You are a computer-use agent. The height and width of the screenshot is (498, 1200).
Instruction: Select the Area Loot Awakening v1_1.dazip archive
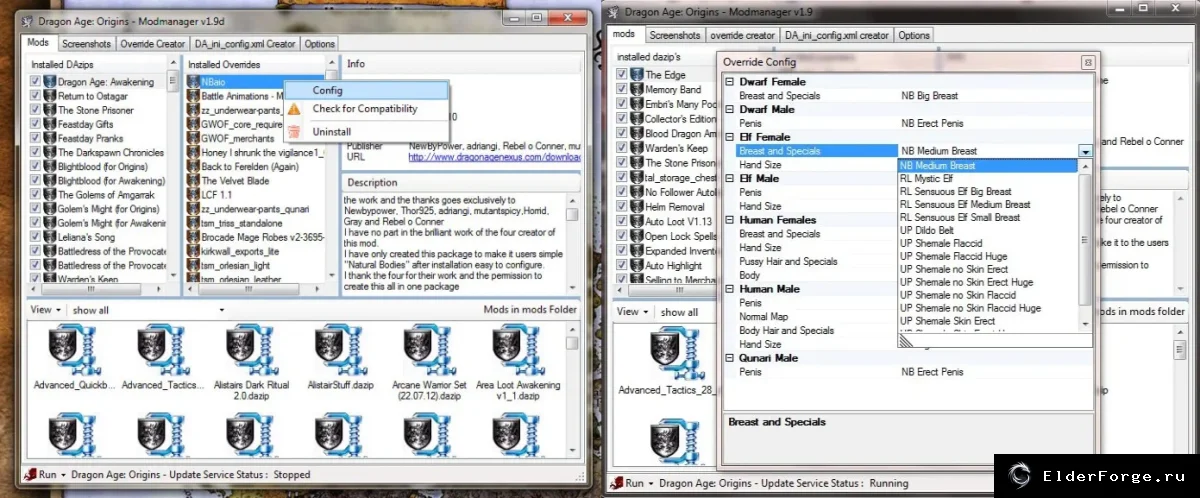519,349
